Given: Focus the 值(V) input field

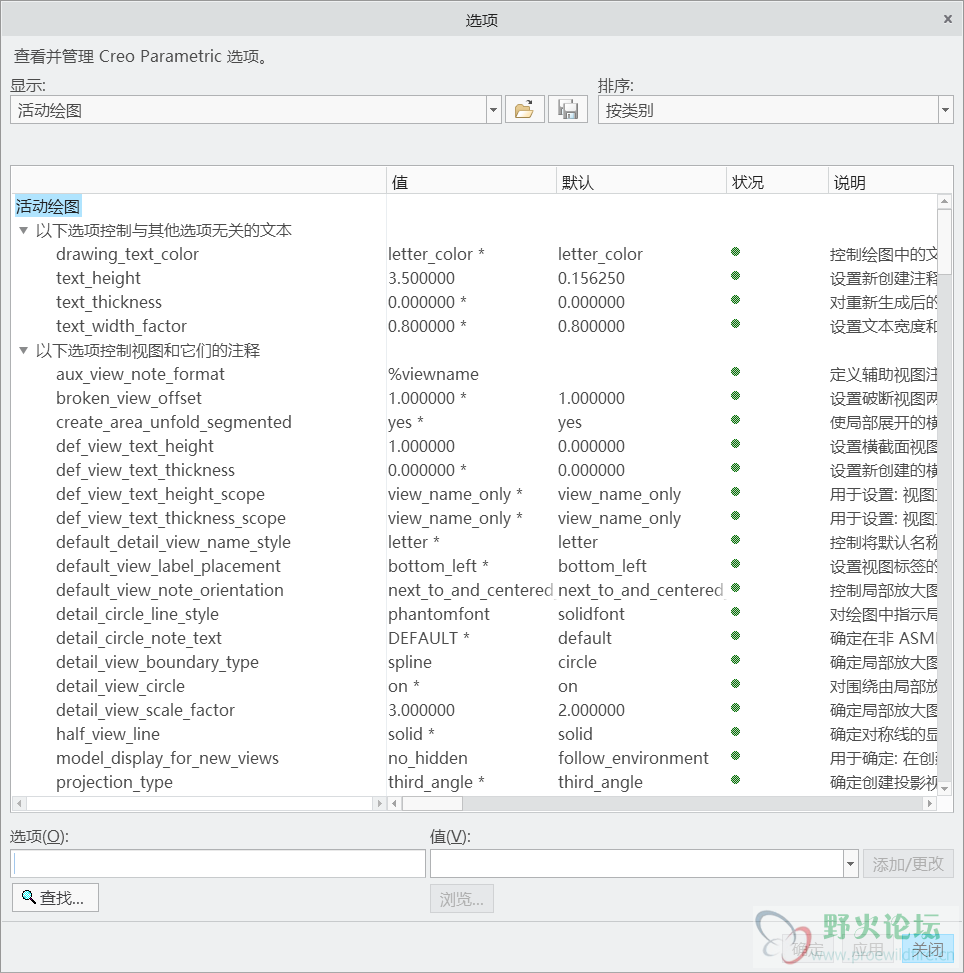Looking at the screenshot, I should tap(637, 864).
